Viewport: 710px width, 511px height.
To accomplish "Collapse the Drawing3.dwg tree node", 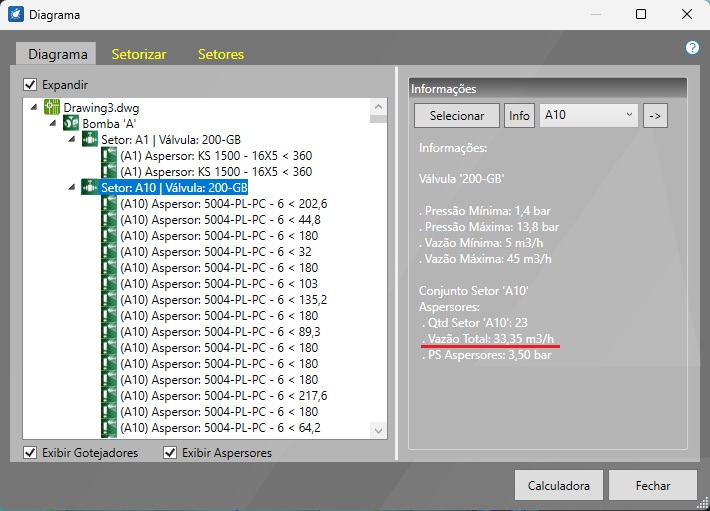I will click(35, 108).
